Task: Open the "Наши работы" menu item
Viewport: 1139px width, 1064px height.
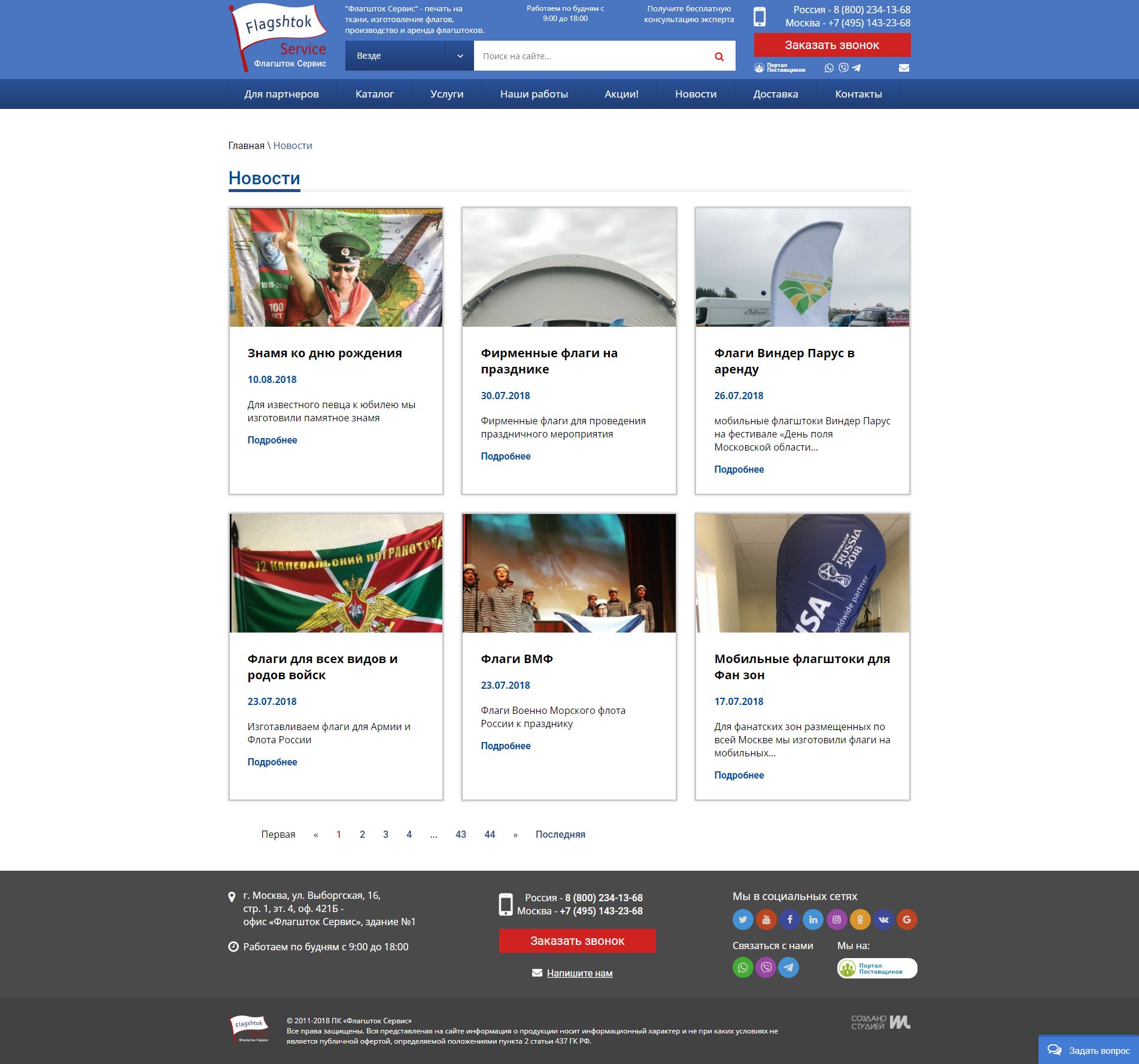Action: 534,94
